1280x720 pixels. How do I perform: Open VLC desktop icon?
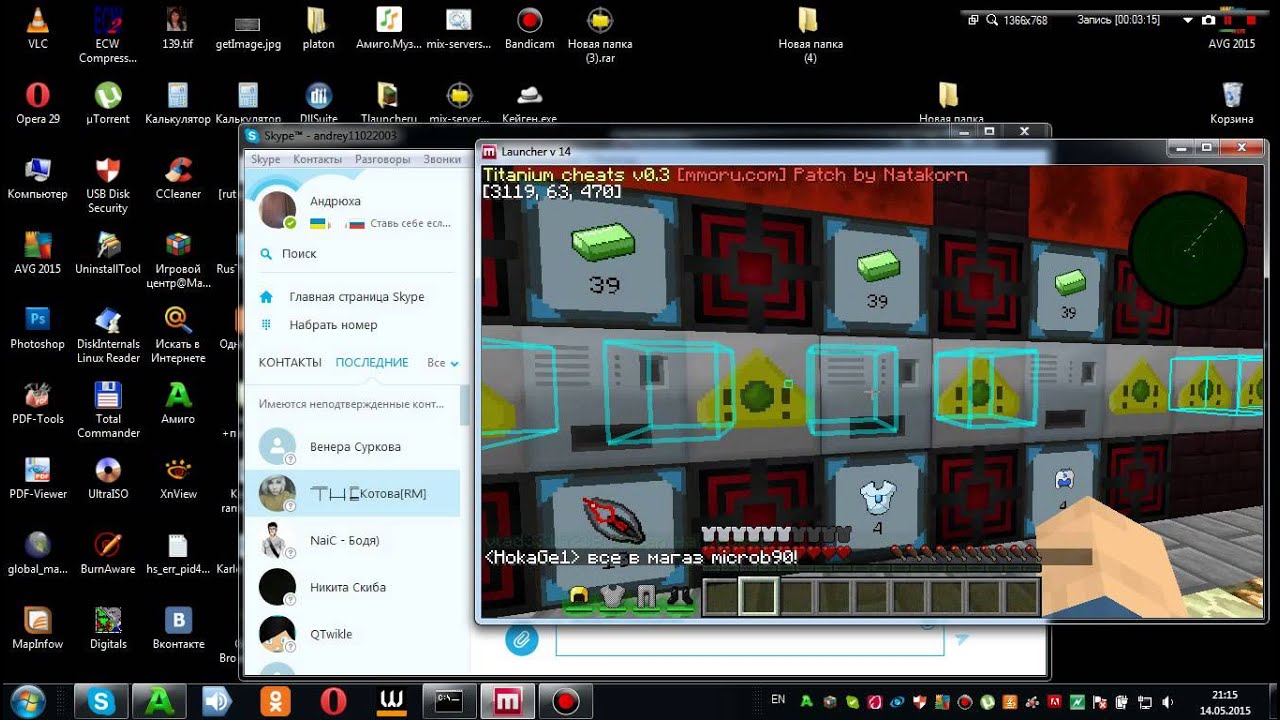[x=38, y=28]
